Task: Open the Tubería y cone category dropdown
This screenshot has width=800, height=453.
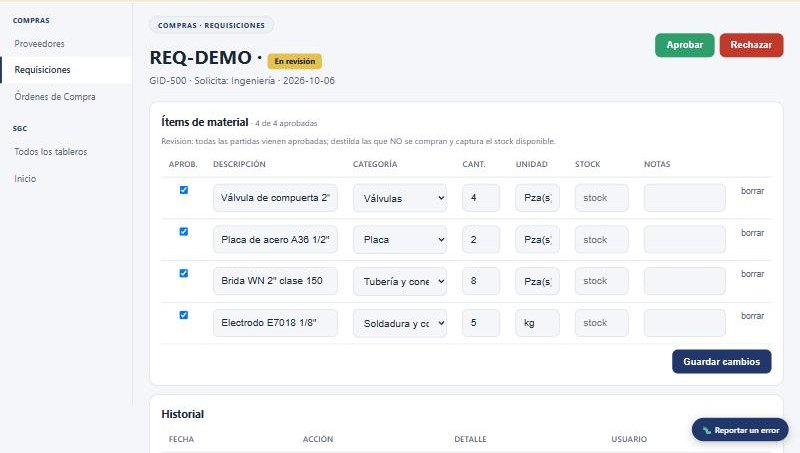Action: [400, 281]
